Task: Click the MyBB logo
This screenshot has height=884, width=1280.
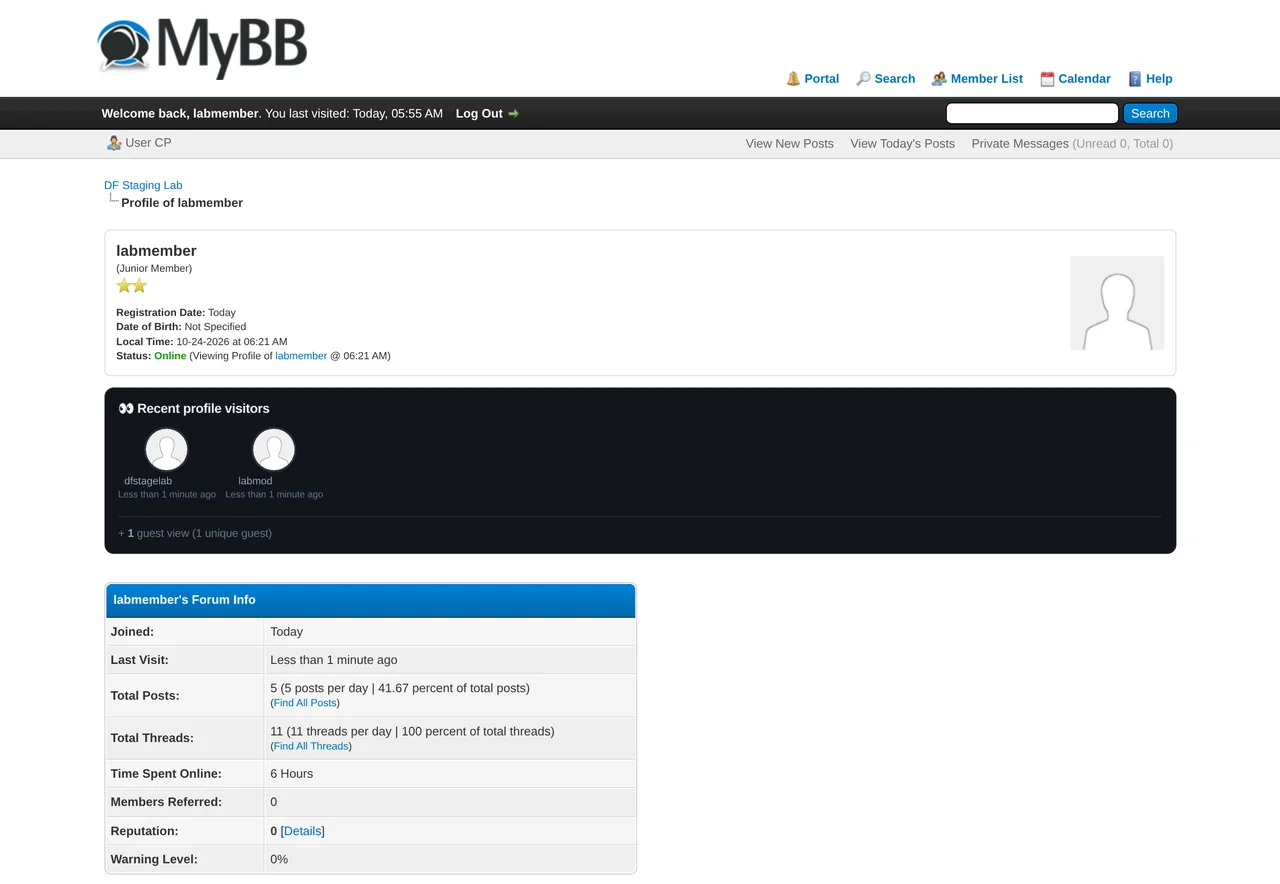Action: coord(202,47)
